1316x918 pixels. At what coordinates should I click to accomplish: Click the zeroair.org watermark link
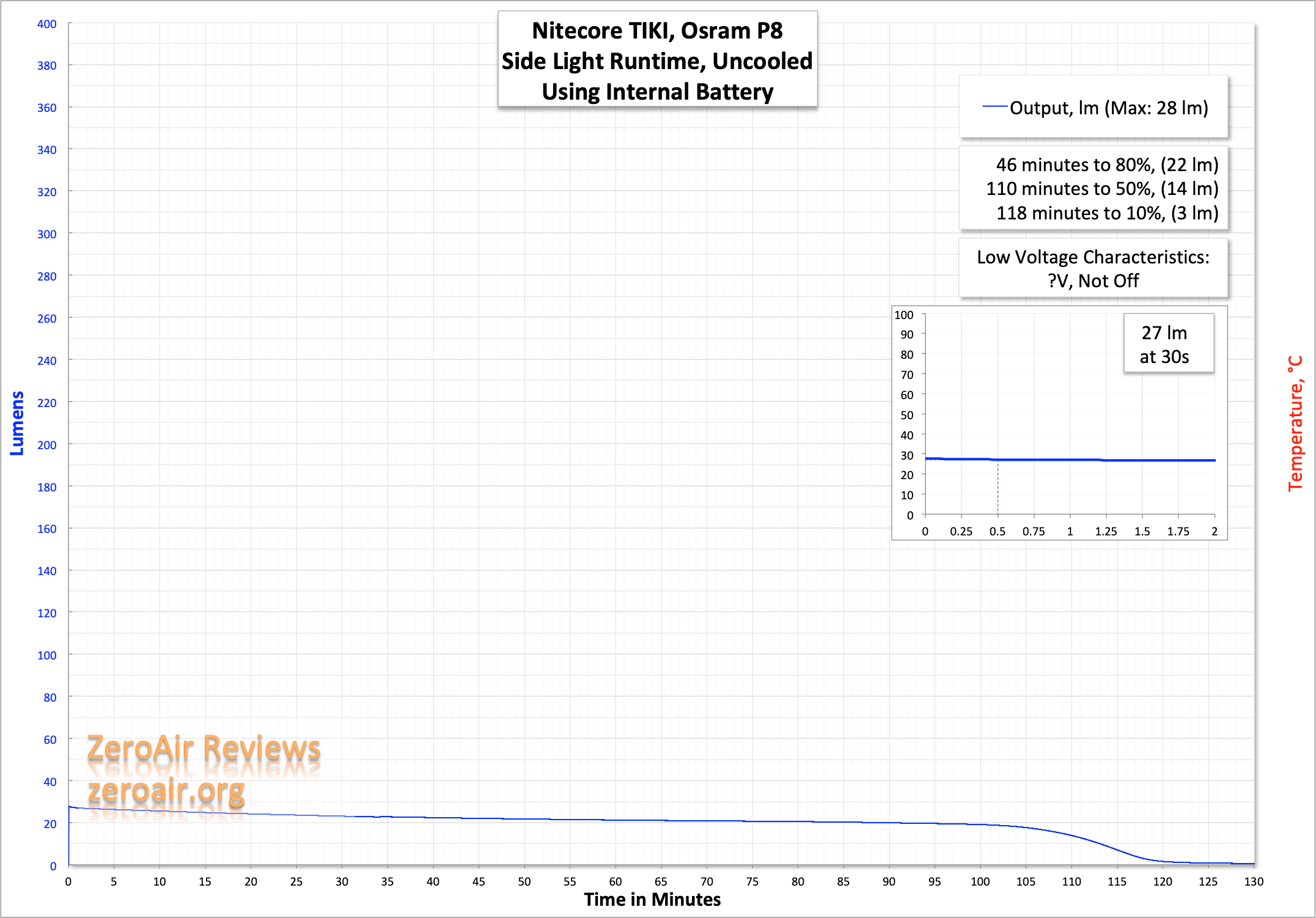pos(166,791)
